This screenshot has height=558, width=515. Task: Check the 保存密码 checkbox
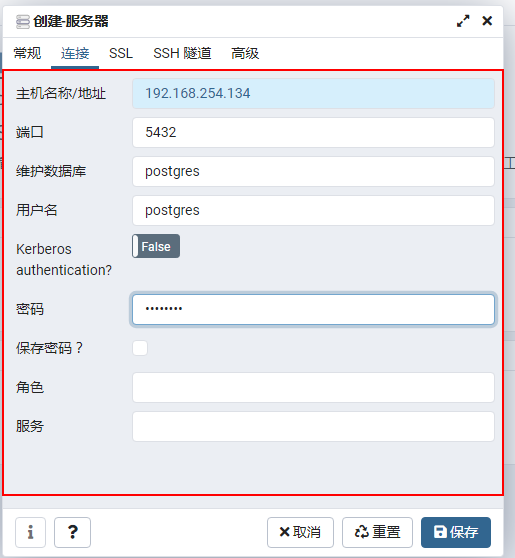point(140,348)
